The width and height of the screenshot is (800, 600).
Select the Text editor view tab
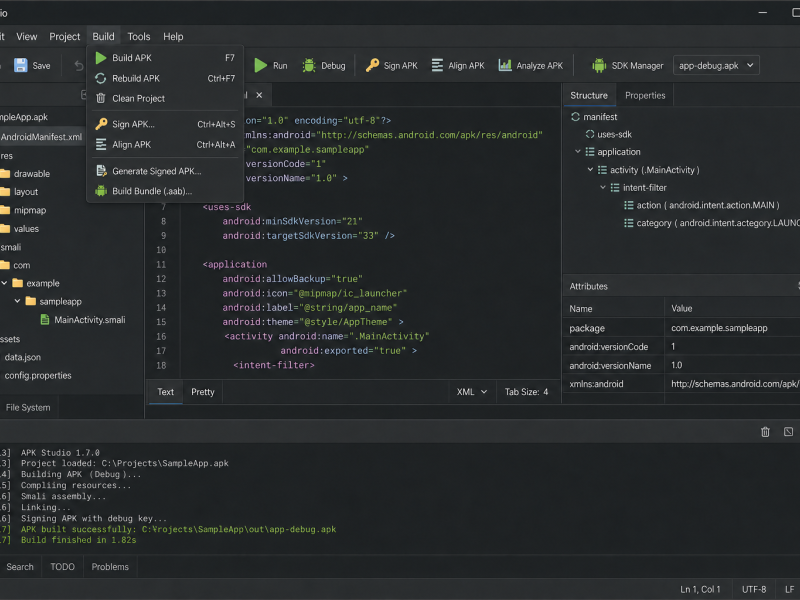click(165, 392)
